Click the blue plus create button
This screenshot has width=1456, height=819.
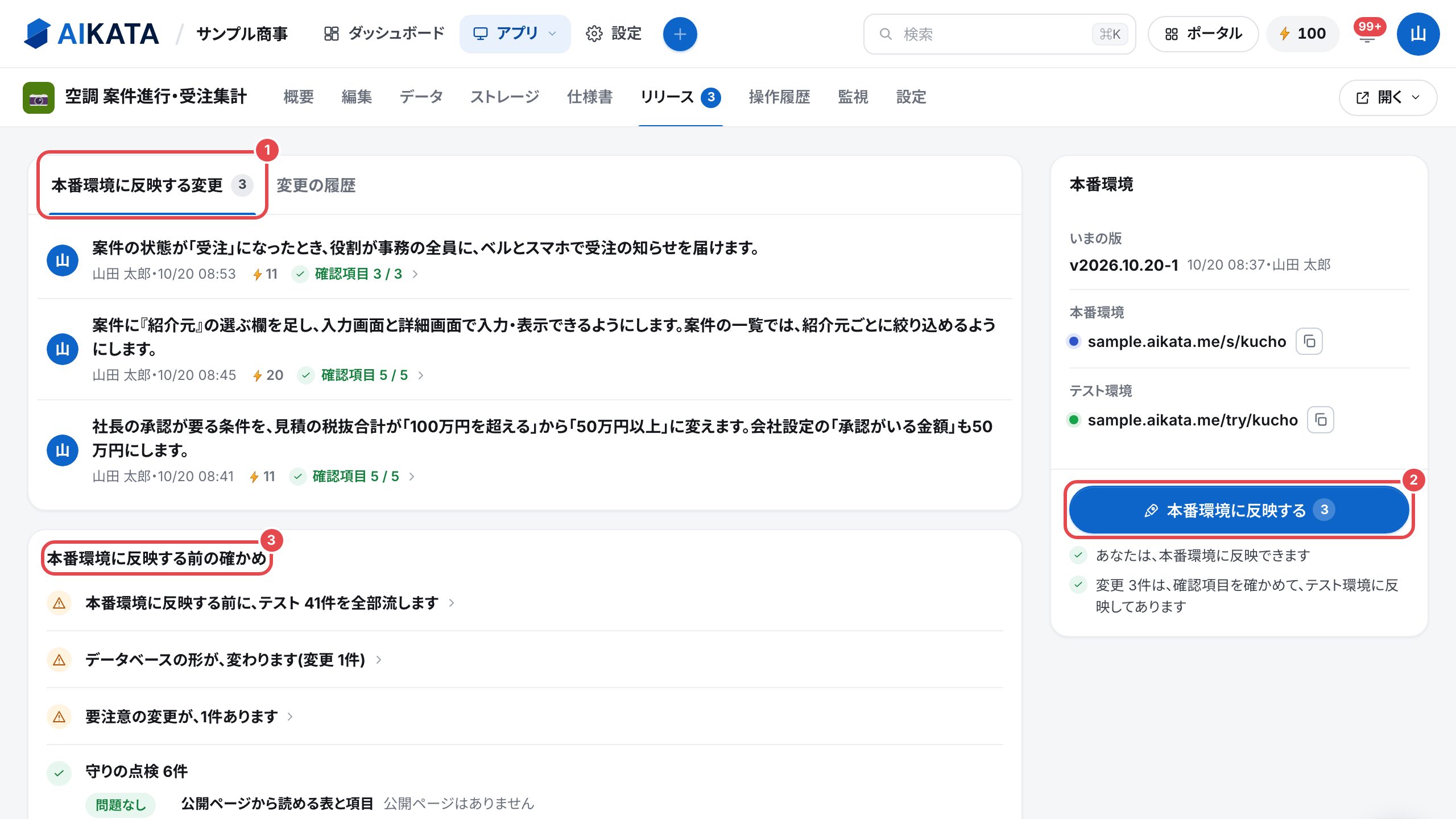click(x=680, y=34)
